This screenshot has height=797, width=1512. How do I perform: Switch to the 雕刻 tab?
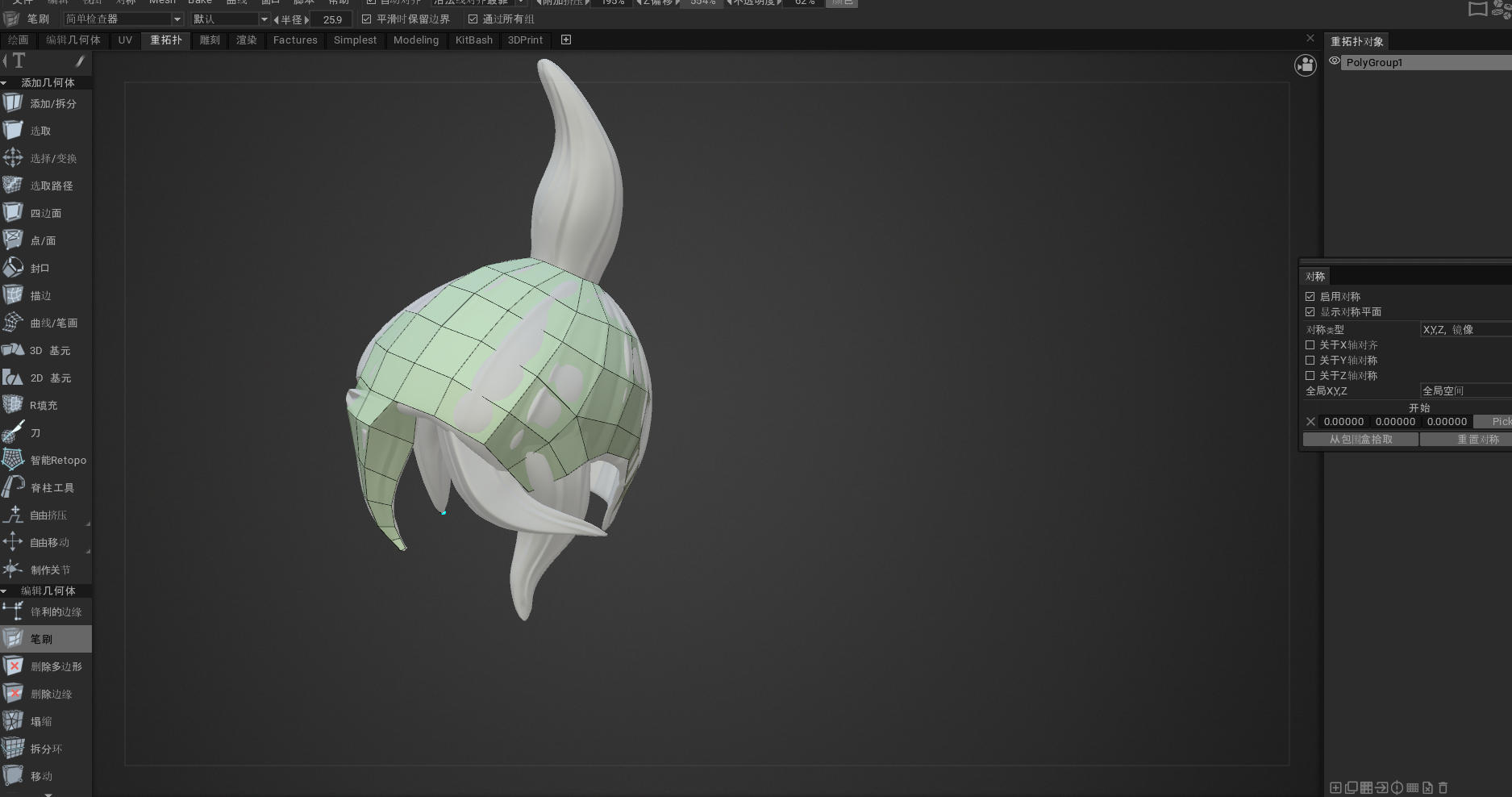210,40
